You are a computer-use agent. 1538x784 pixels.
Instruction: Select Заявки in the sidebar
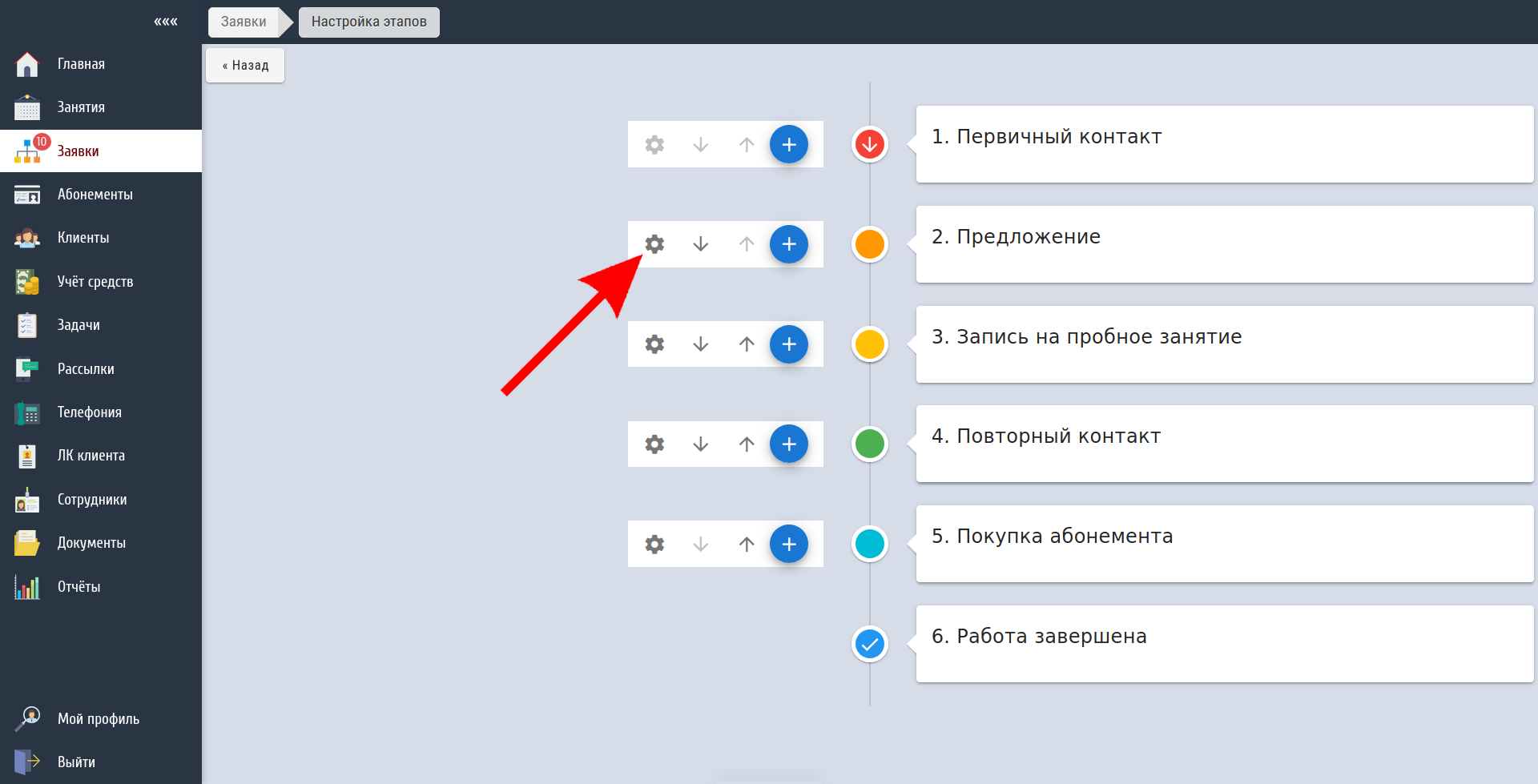(x=101, y=151)
